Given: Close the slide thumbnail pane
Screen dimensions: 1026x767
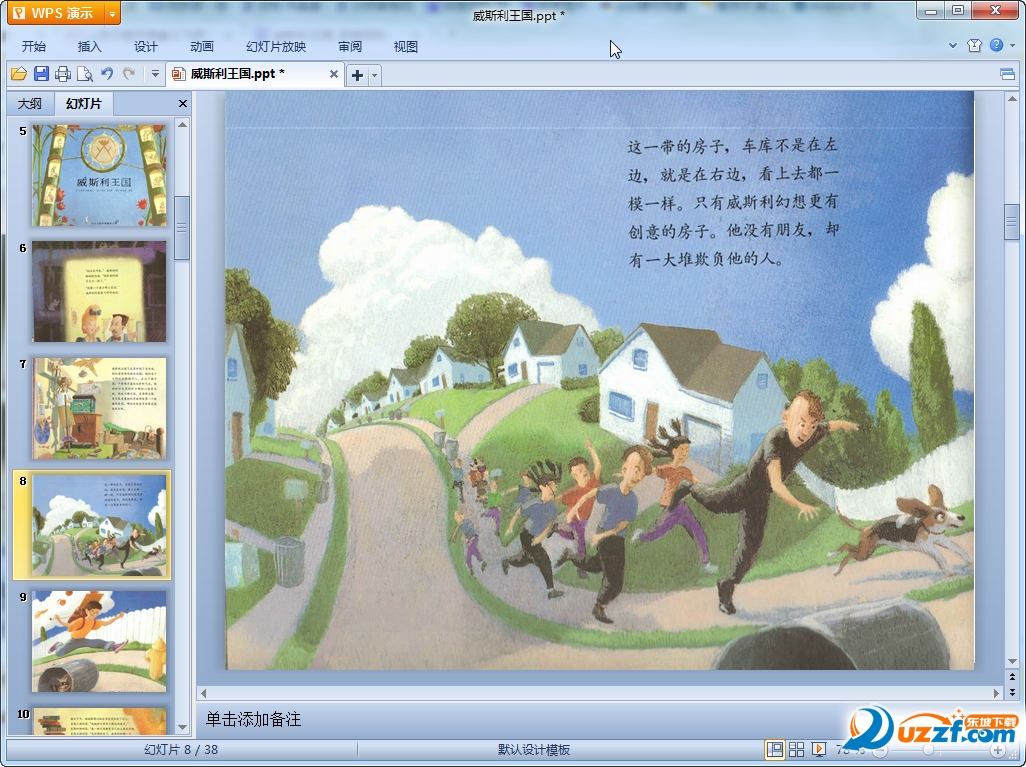Looking at the screenshot, I should (183, 103).
